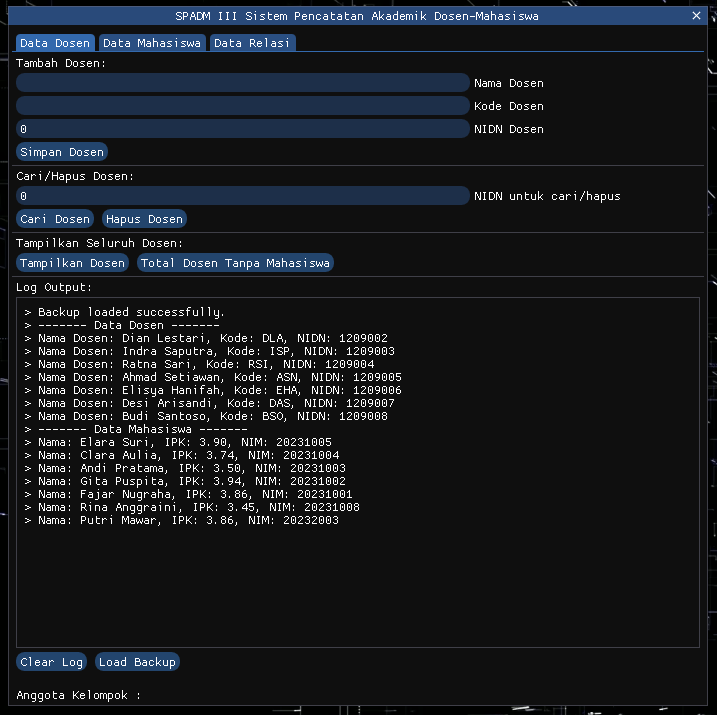
Task: Select the NIDN Dosen input field
Action: [x=243, y=129]
